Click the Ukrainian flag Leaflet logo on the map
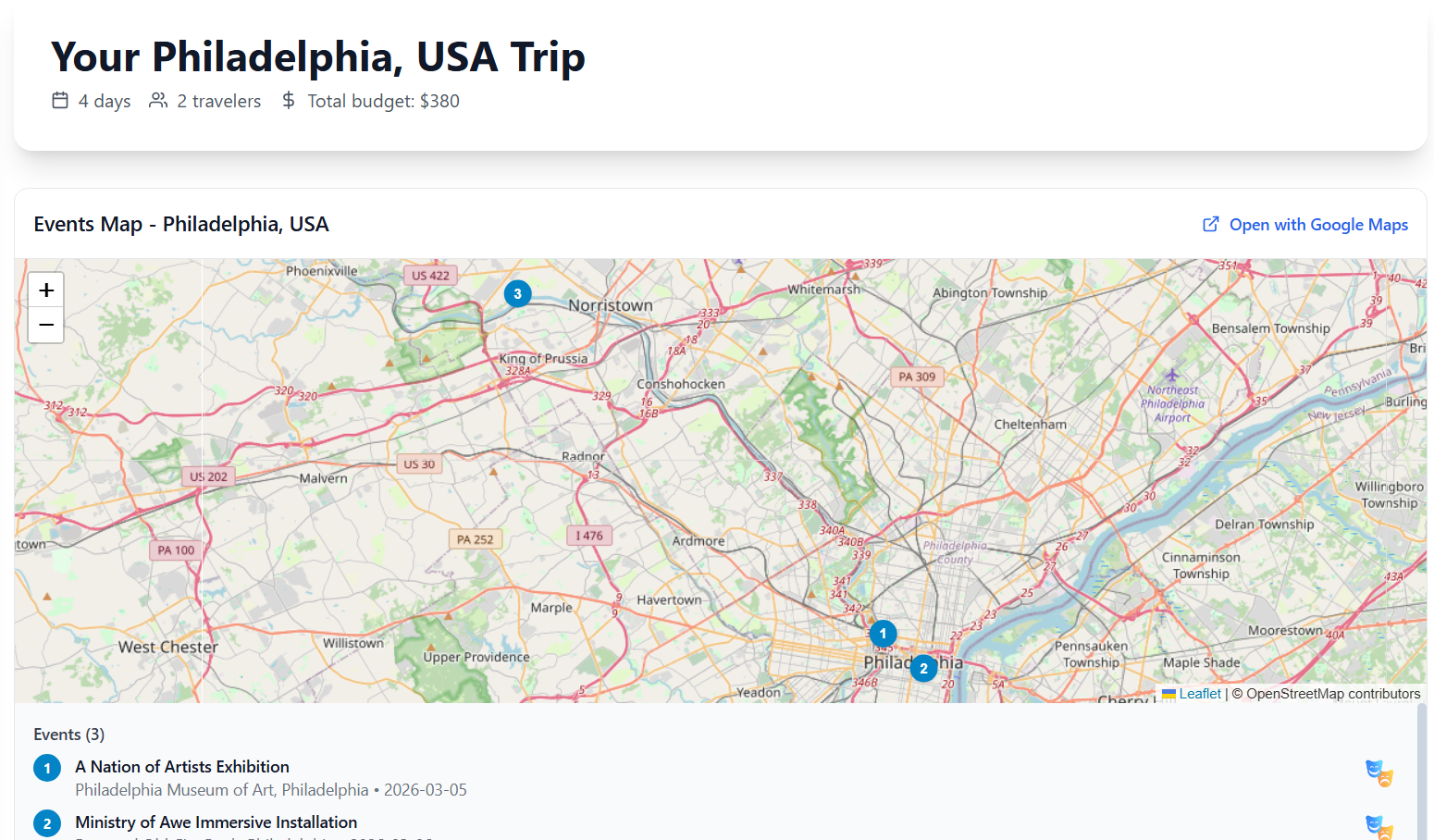 pos(1171,693)
